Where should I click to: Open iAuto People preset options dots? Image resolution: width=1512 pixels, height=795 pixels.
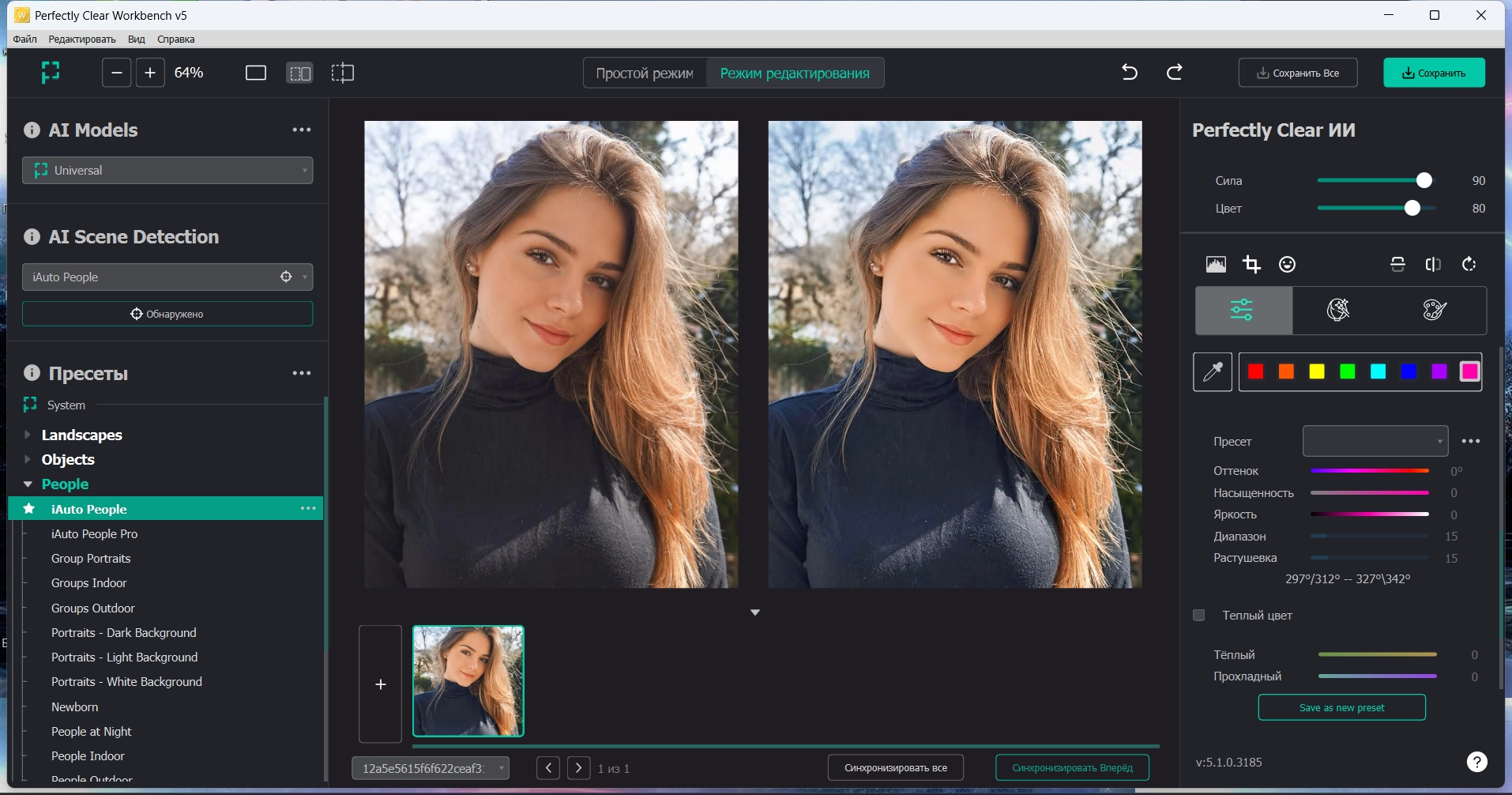click(308, 508)
